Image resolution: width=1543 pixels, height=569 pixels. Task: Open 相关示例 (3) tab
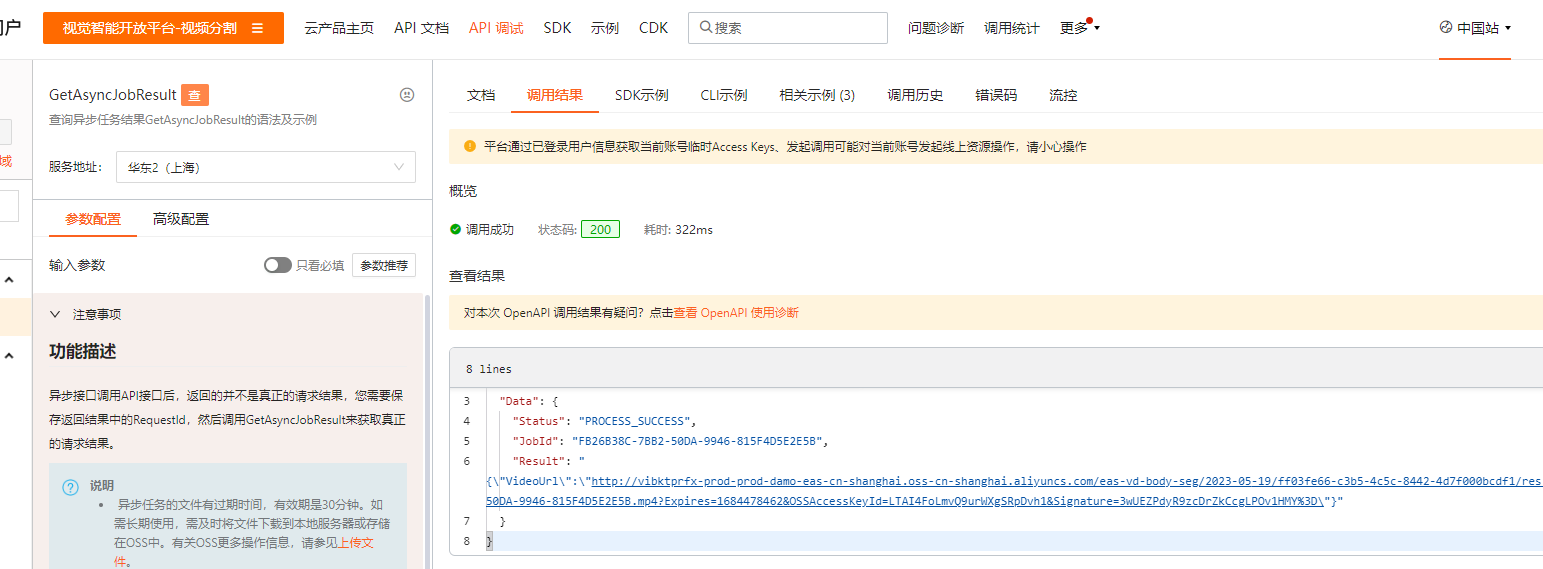point(817,95)
